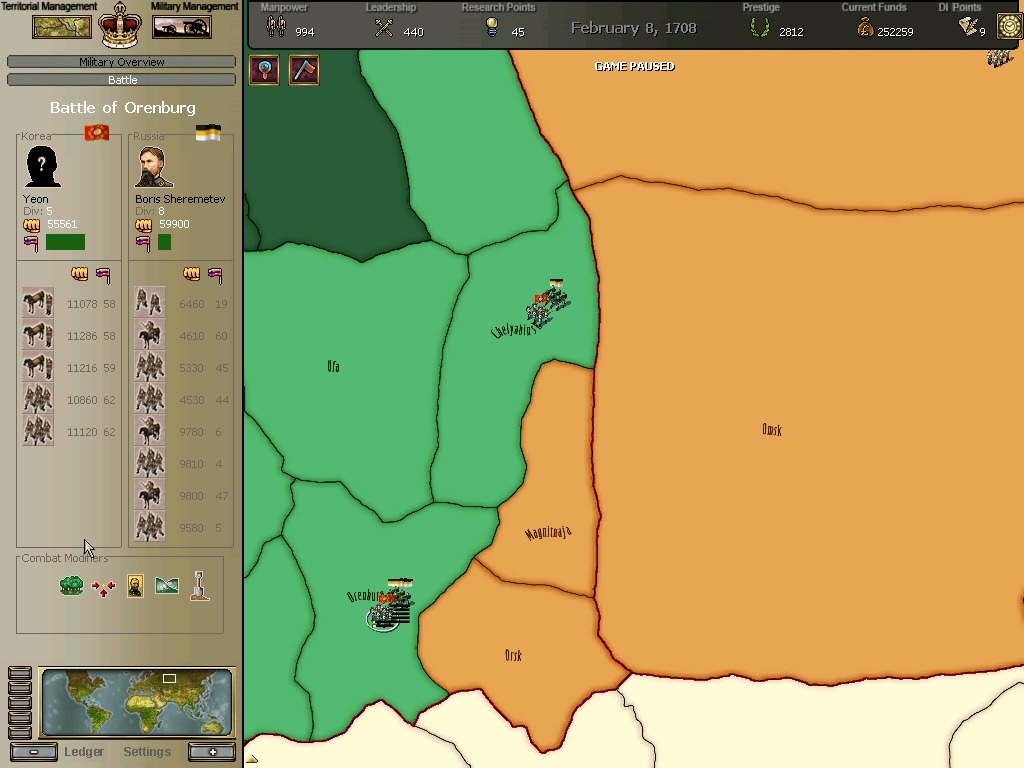
Task: Zoom in with the plus button
Action: (x=212, y=752)
